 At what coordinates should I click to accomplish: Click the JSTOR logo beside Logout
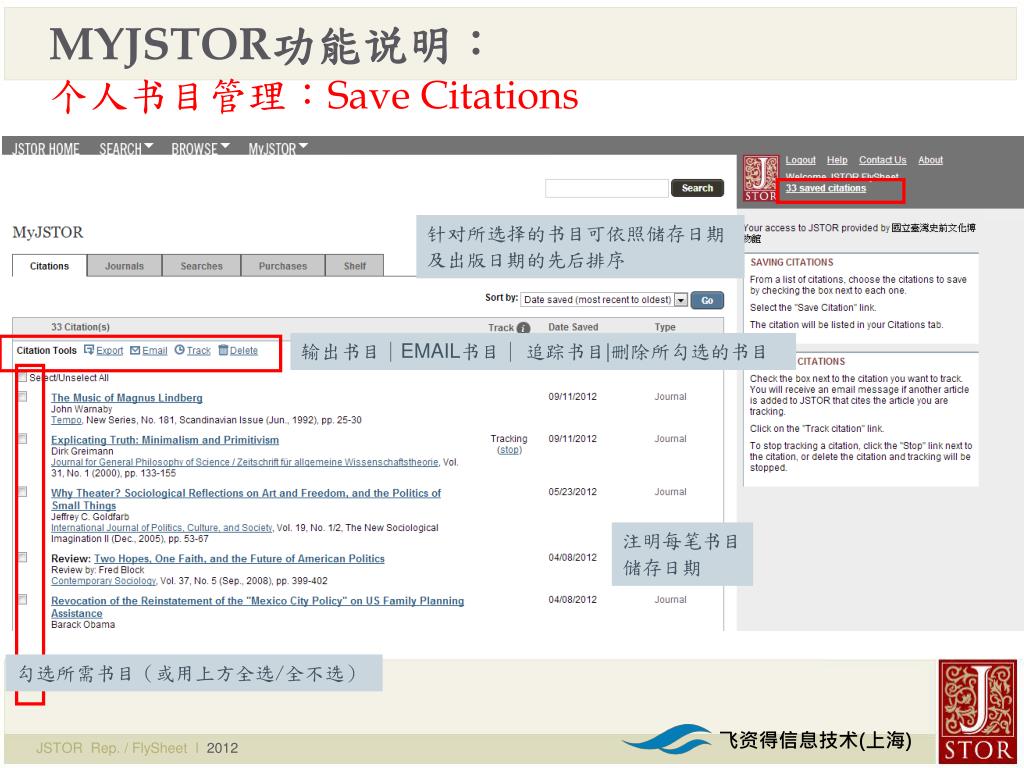pyautogui.click(x=761, y=178)
